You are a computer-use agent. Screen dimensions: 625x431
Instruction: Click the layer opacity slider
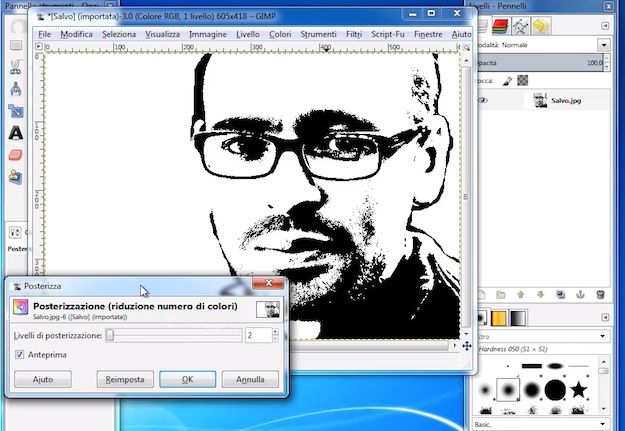[540, 63]
